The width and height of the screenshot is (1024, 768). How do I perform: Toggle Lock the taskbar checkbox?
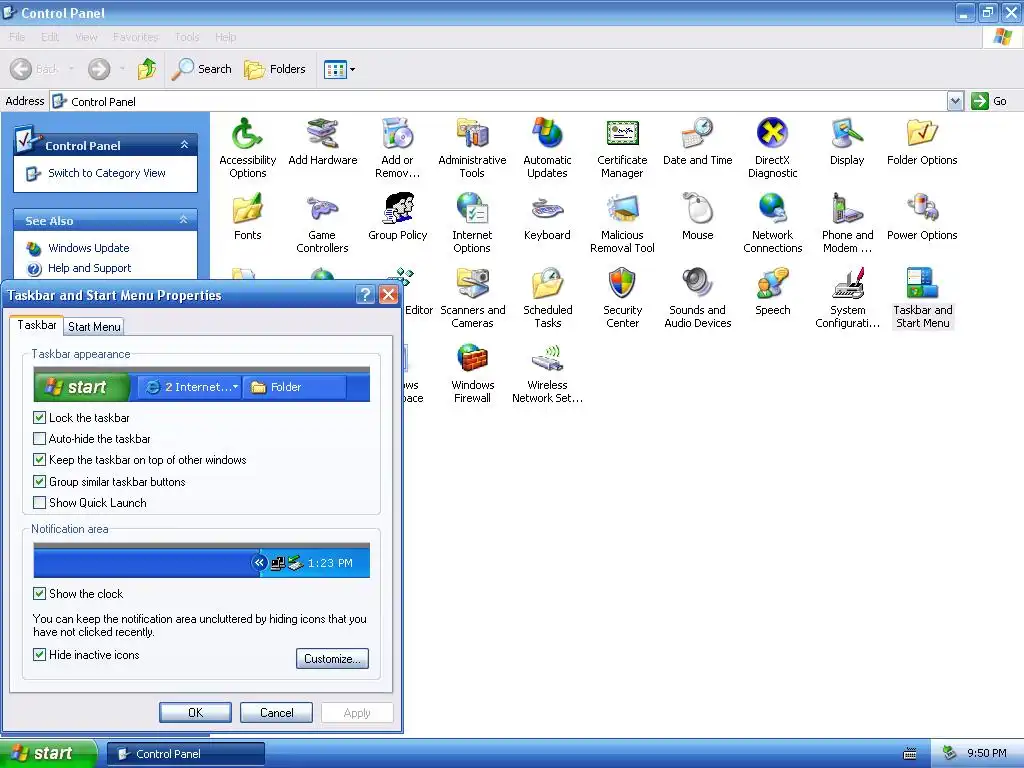(39, 418)
